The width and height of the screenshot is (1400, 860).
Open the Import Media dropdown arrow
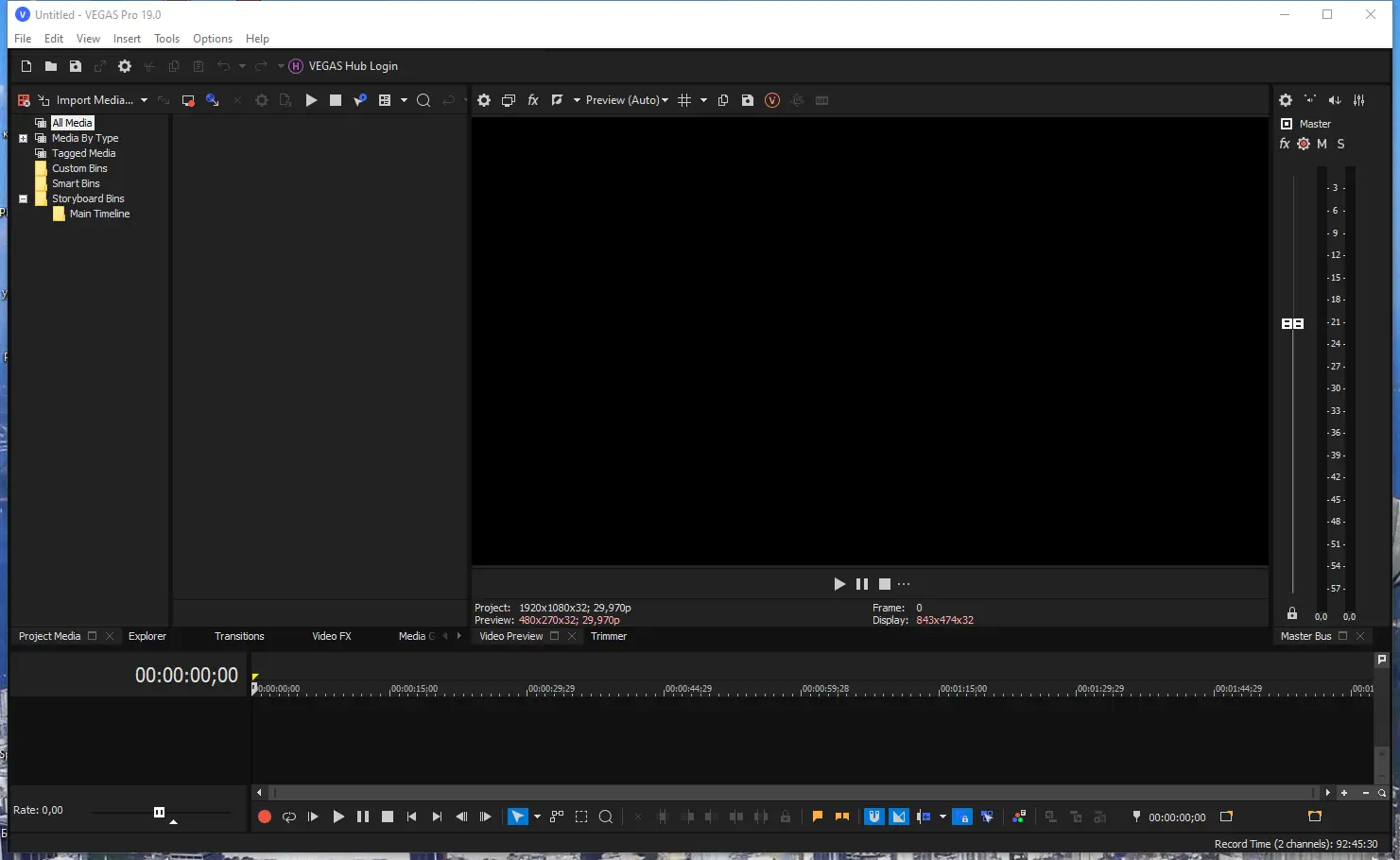tap(144, 99)
